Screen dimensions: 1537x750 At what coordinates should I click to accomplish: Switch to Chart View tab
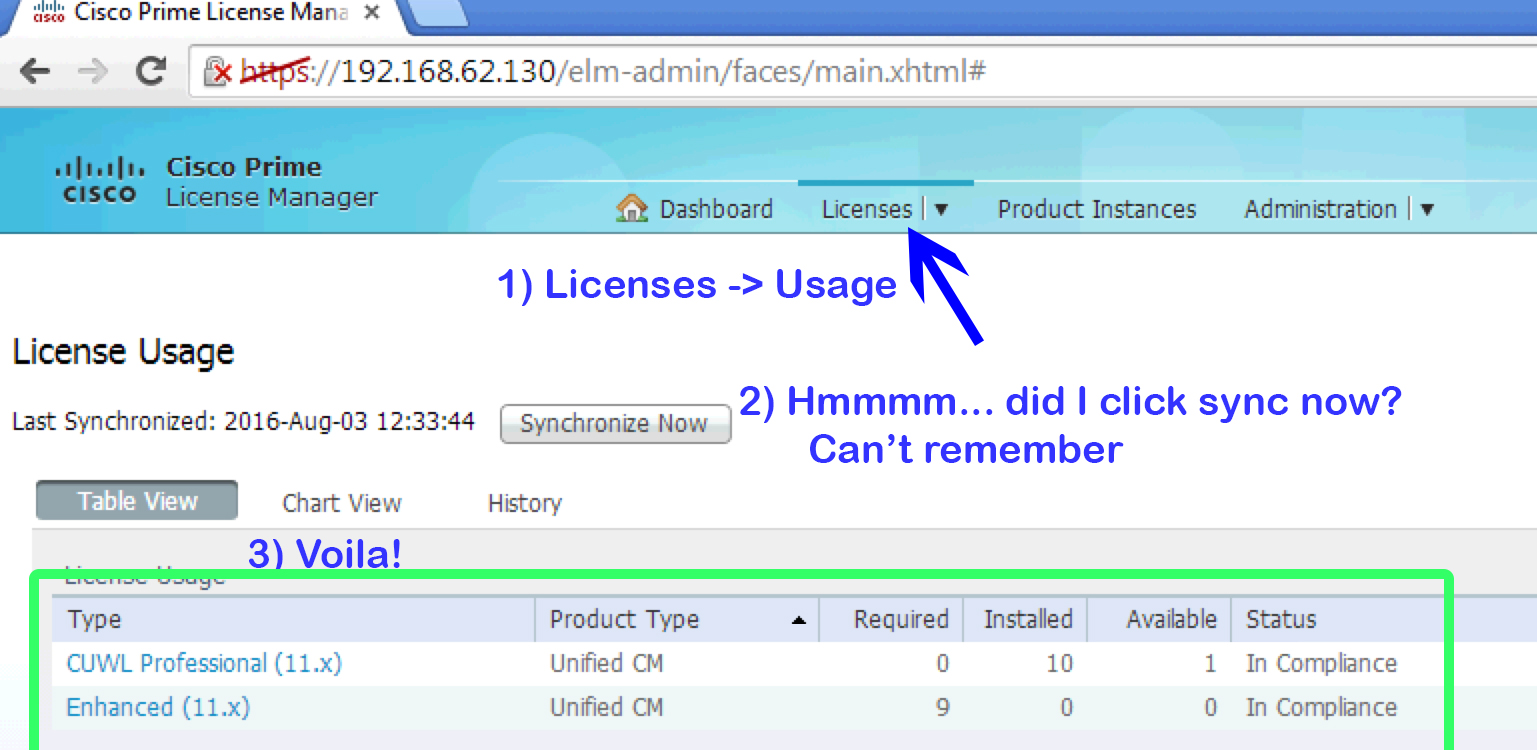[342, 503]
